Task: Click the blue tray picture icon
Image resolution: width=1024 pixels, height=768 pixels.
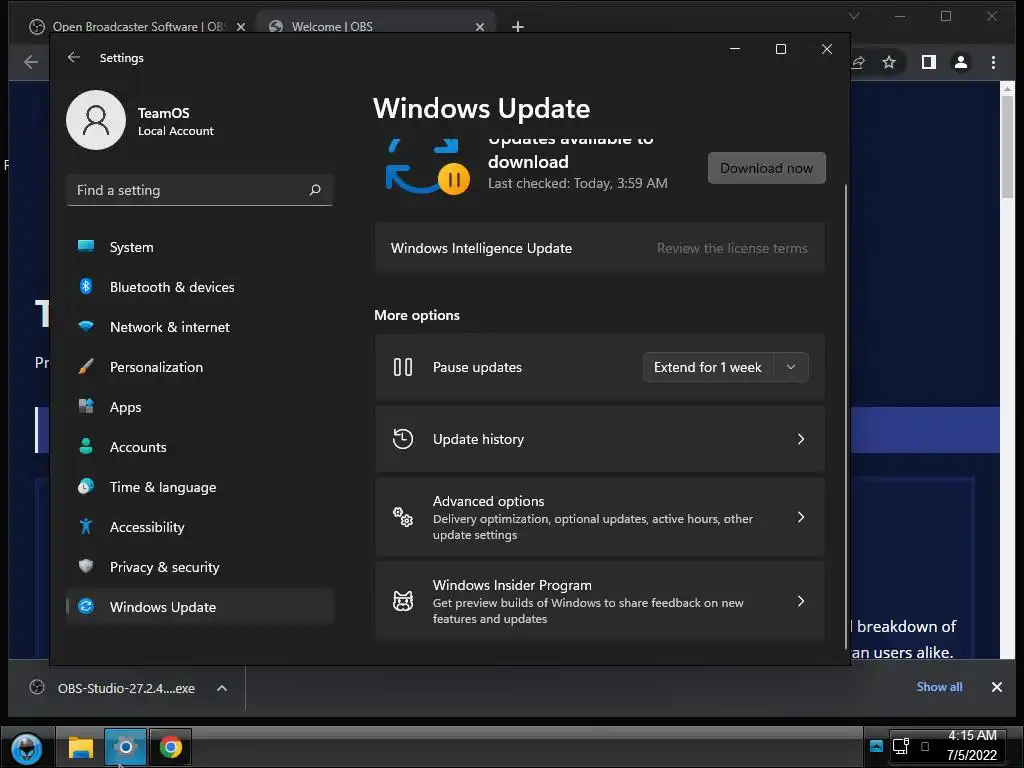Action: [876, 746]
